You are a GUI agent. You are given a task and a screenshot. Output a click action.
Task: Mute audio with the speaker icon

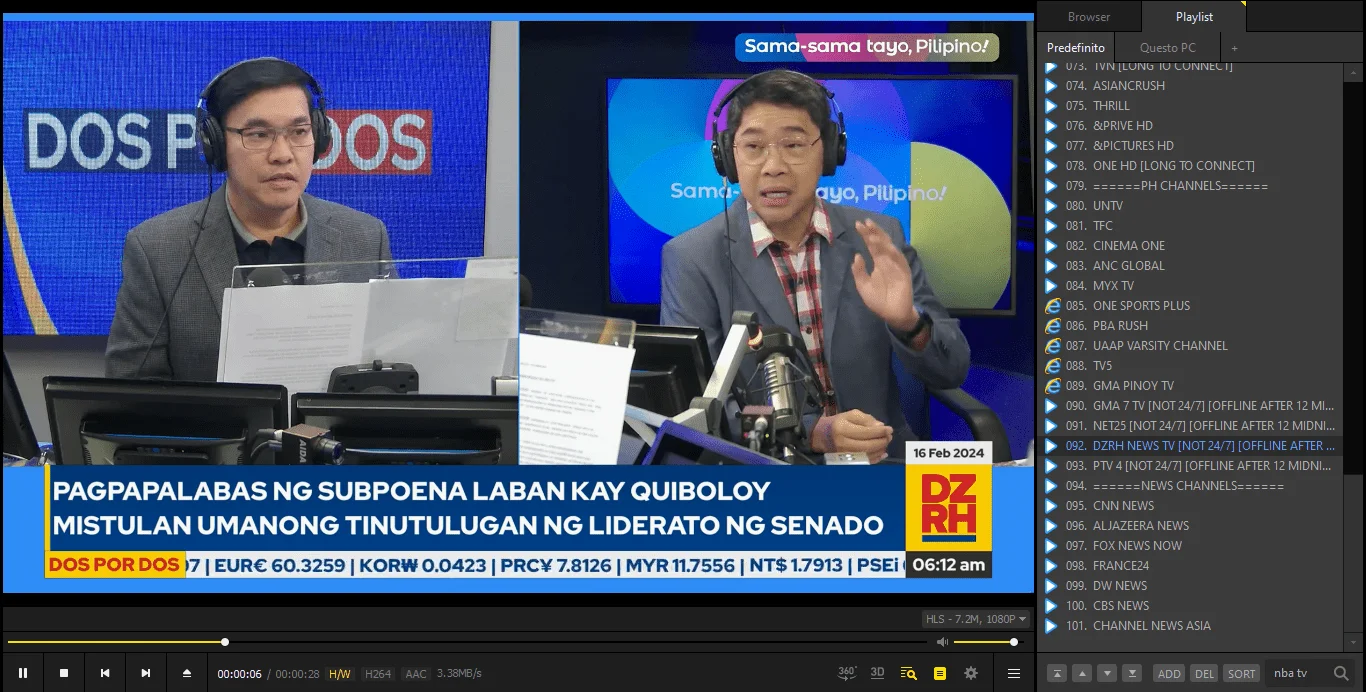click(x=942, y=642)
